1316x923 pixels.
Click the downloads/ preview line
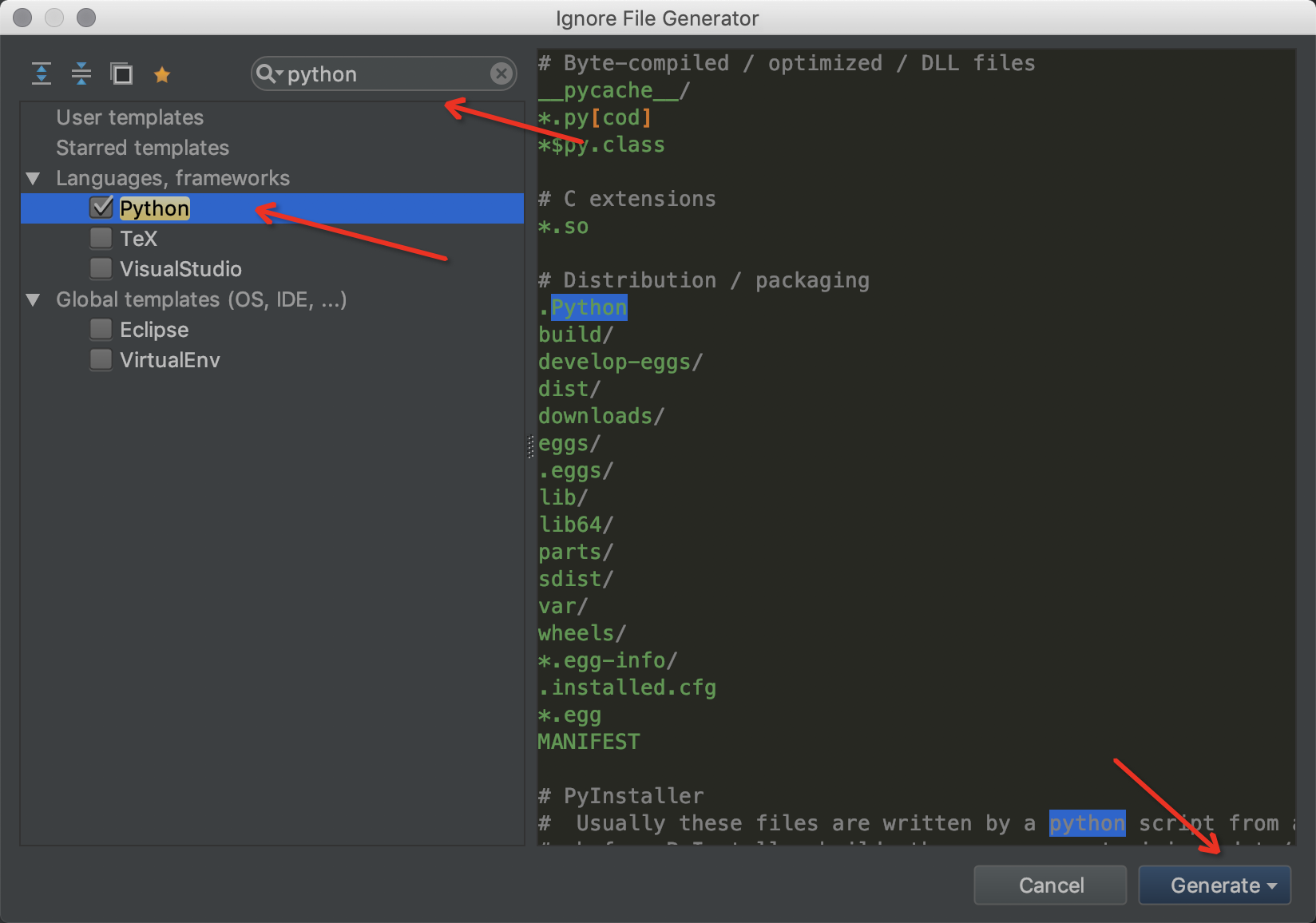click(x=601, y=416)
